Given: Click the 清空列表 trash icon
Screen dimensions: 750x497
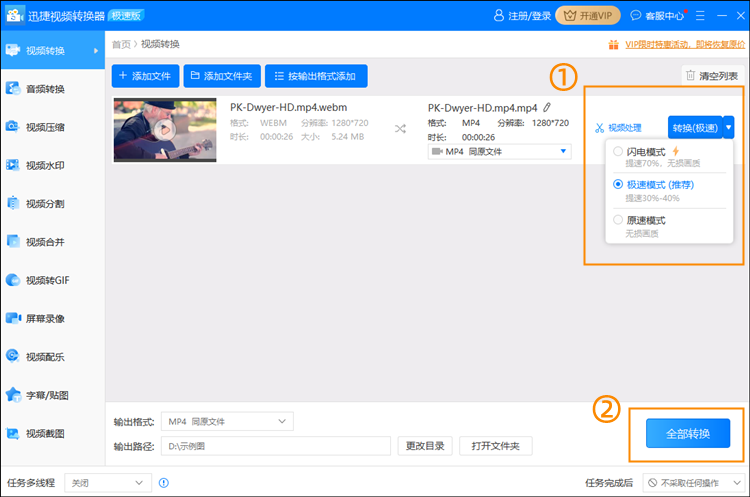Looking at the screenshot, I should coord(690,76).
